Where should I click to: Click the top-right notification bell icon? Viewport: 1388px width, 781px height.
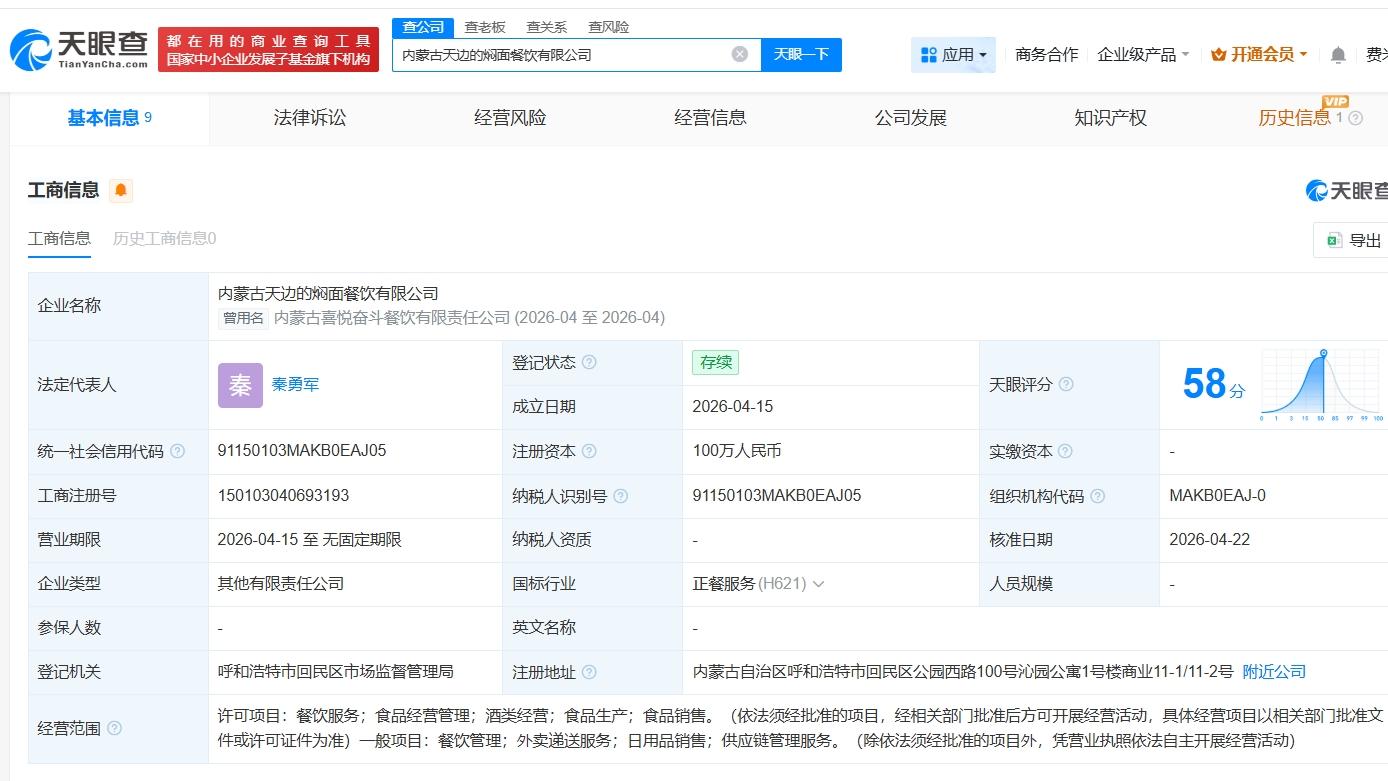(x=1337, y=55)
